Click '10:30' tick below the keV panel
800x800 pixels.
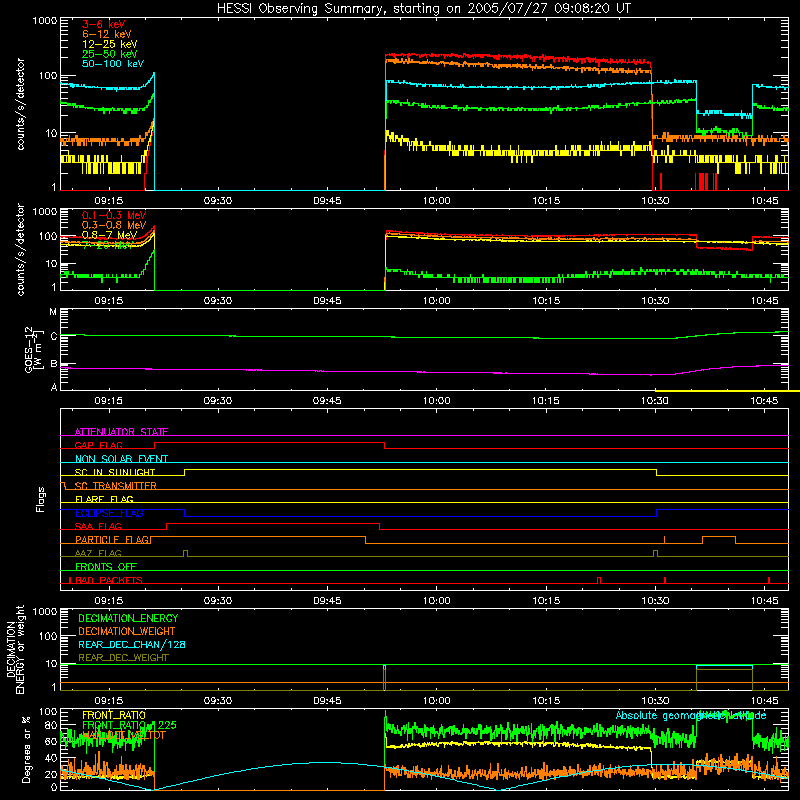[655, 201]
